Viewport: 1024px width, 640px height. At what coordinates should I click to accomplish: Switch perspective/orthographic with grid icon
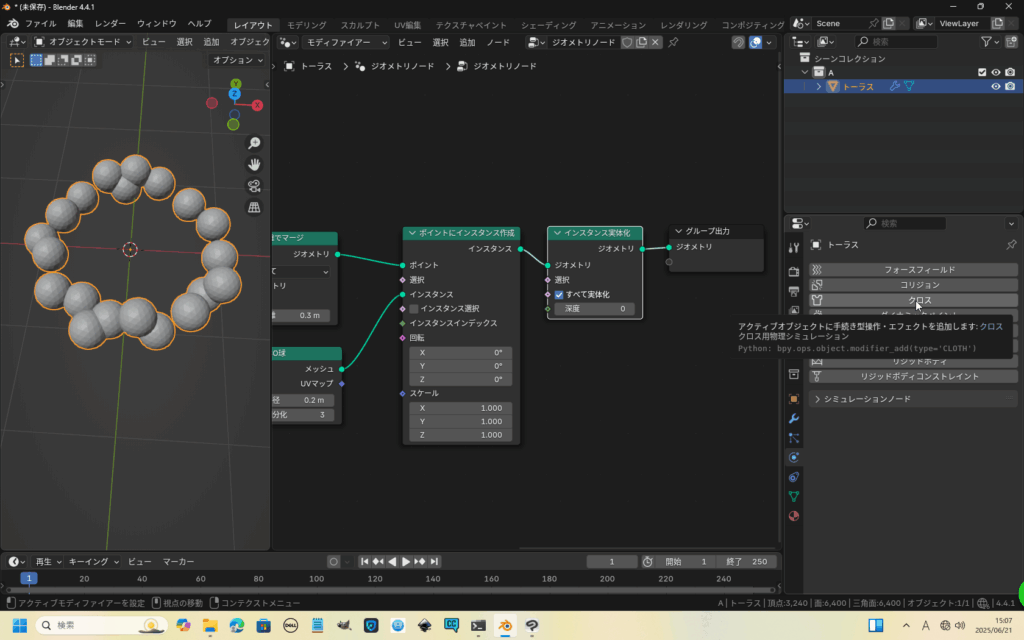(x=254, y=208)
